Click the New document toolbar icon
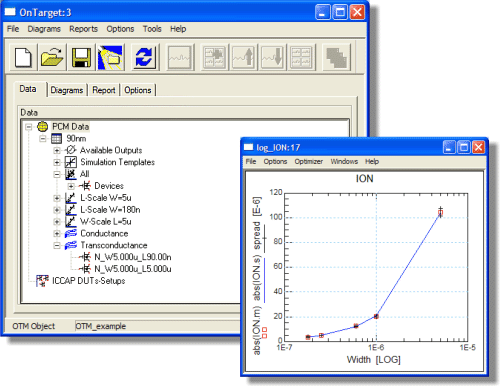 (23, 57)
